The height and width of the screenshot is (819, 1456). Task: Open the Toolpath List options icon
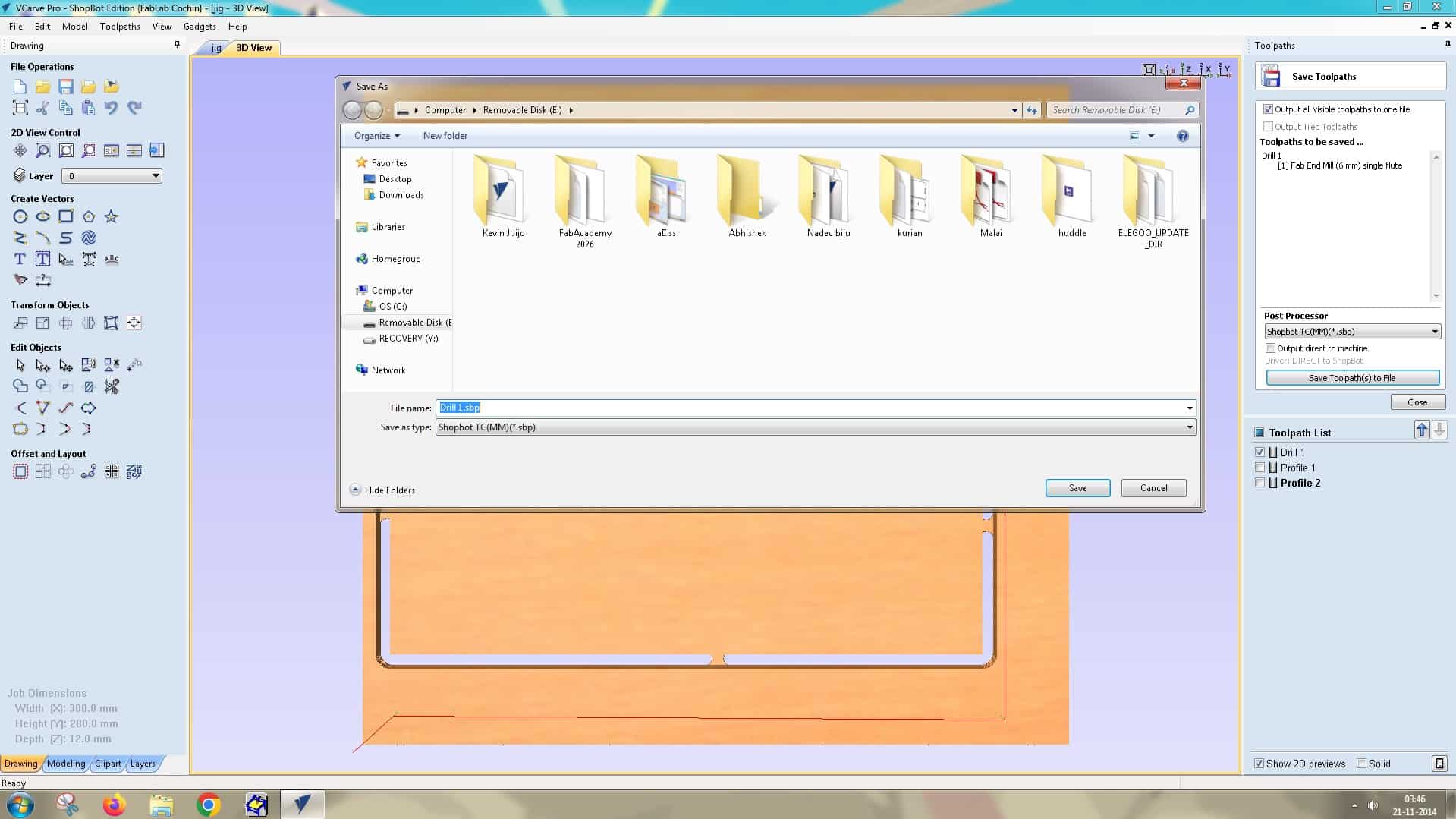(1439, 764)
